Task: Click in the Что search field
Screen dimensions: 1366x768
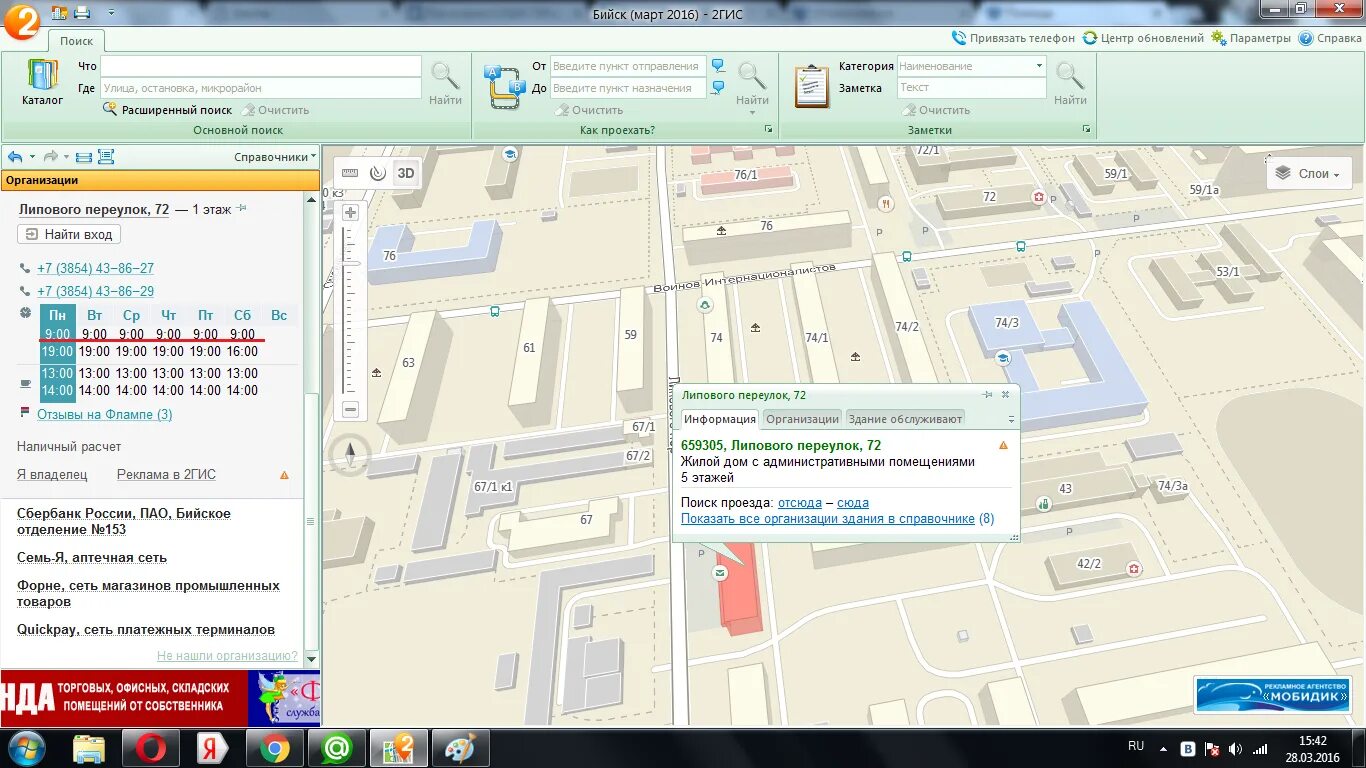Action: coord(260,66)
